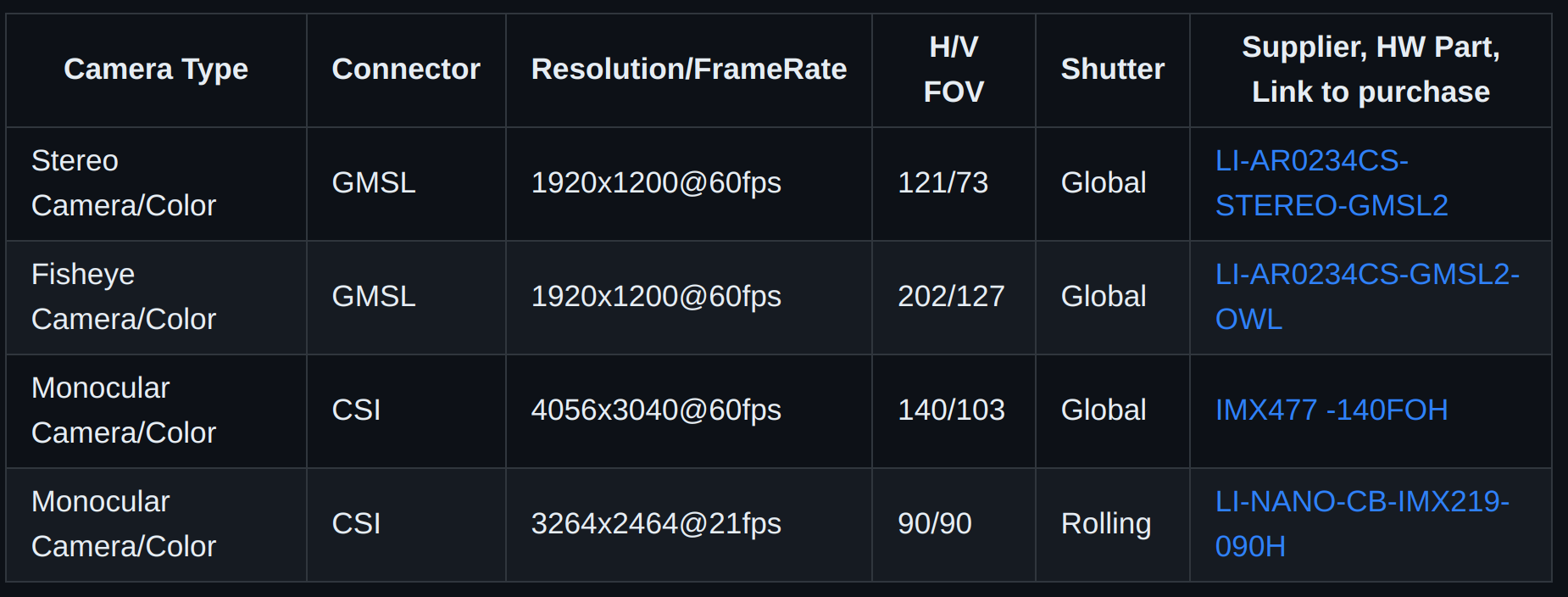The height and width of the screenshot is (597, 1568).
Task: Open the LI-NANO-CB-IMX219-090H purchase link
Action: click(1361, 524)
